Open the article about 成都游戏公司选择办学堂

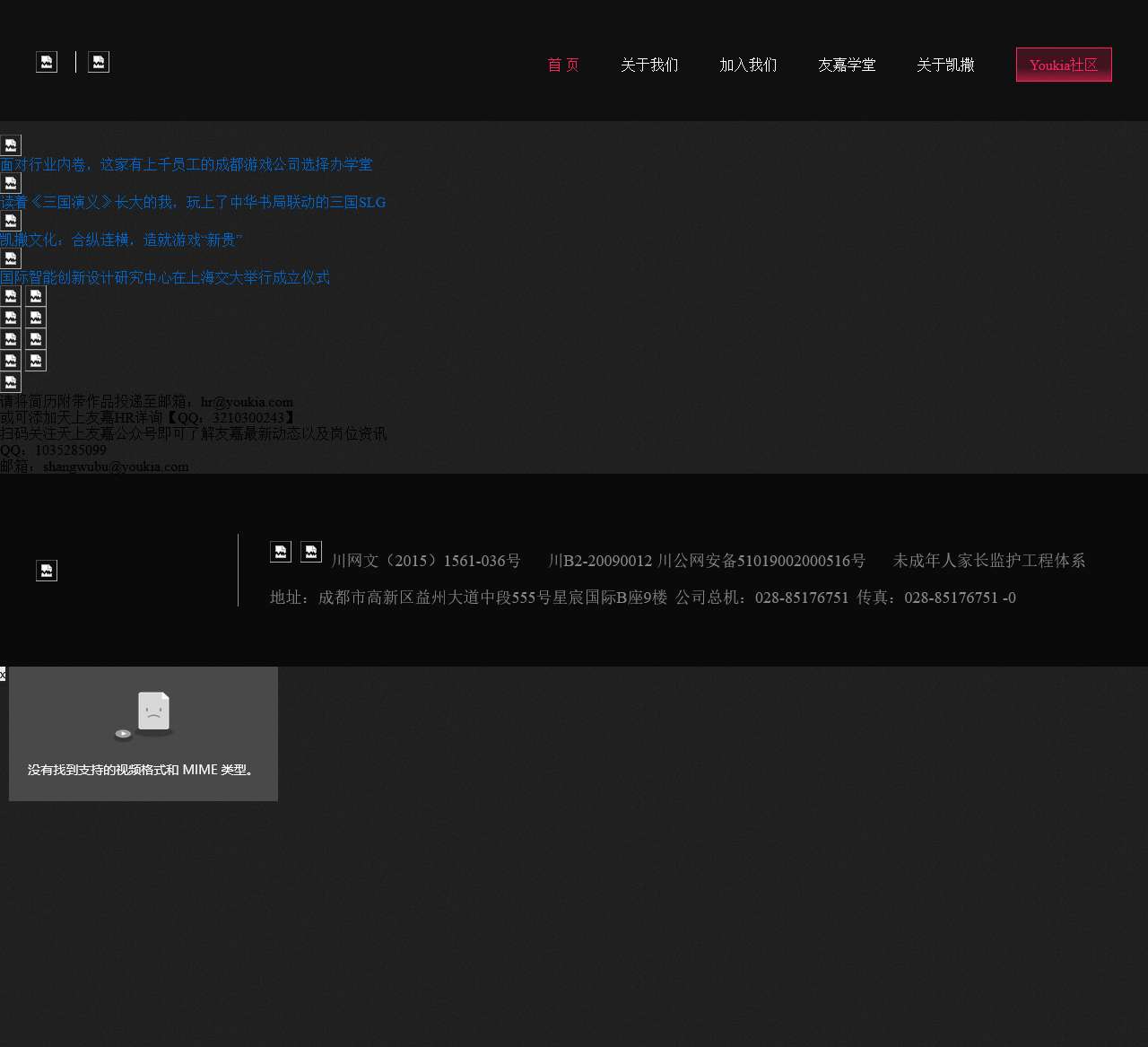click(x=186, y=164)
